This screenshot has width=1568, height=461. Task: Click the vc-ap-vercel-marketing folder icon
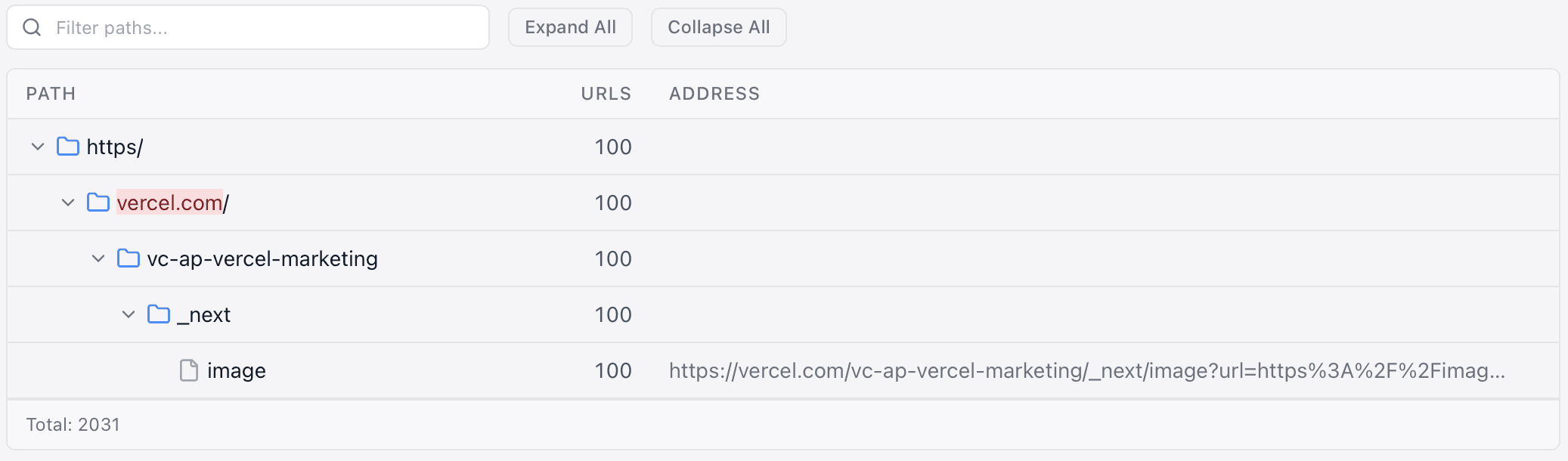[x=129, y=258]
